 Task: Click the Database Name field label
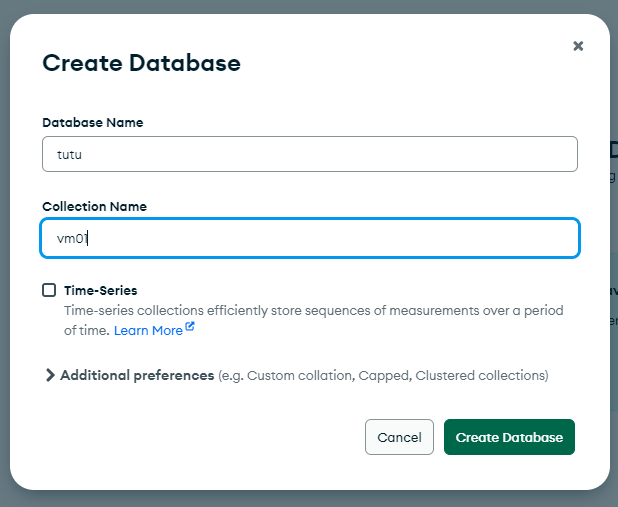pos(92,122)
